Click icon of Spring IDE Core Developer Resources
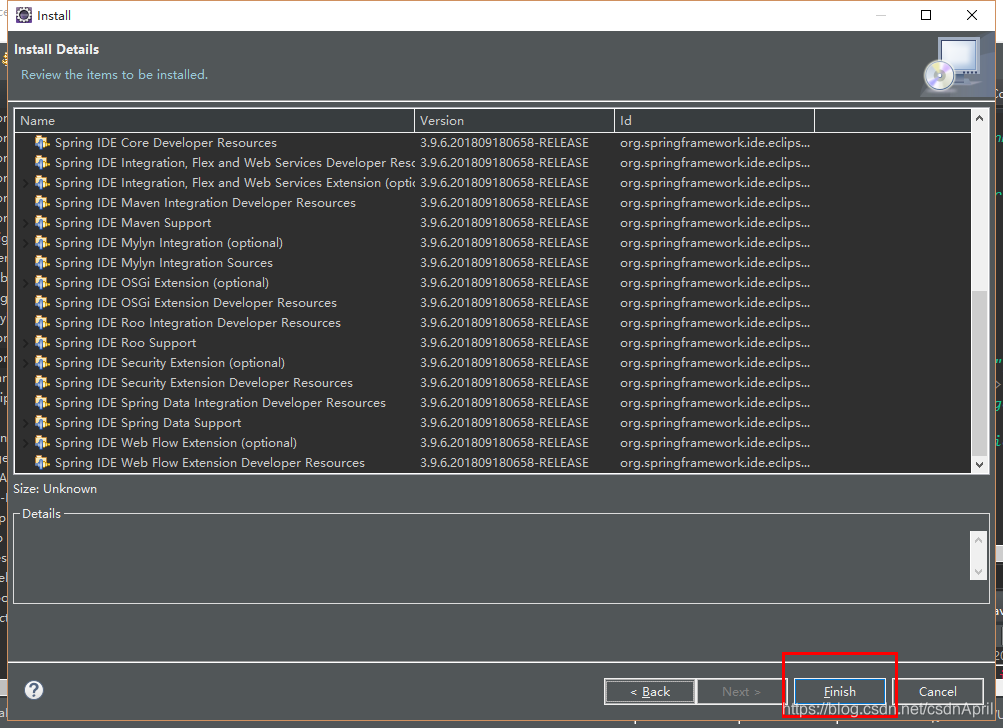 42,142
